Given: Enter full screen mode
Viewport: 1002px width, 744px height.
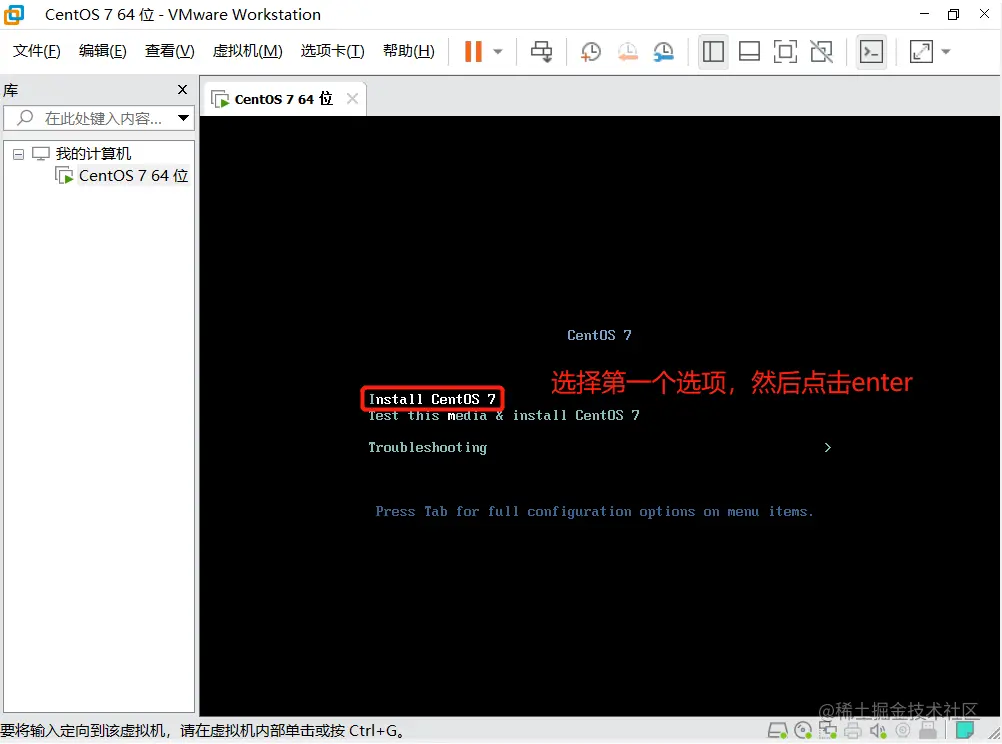Looking at the screenshot, I should [x=785, y=51].
